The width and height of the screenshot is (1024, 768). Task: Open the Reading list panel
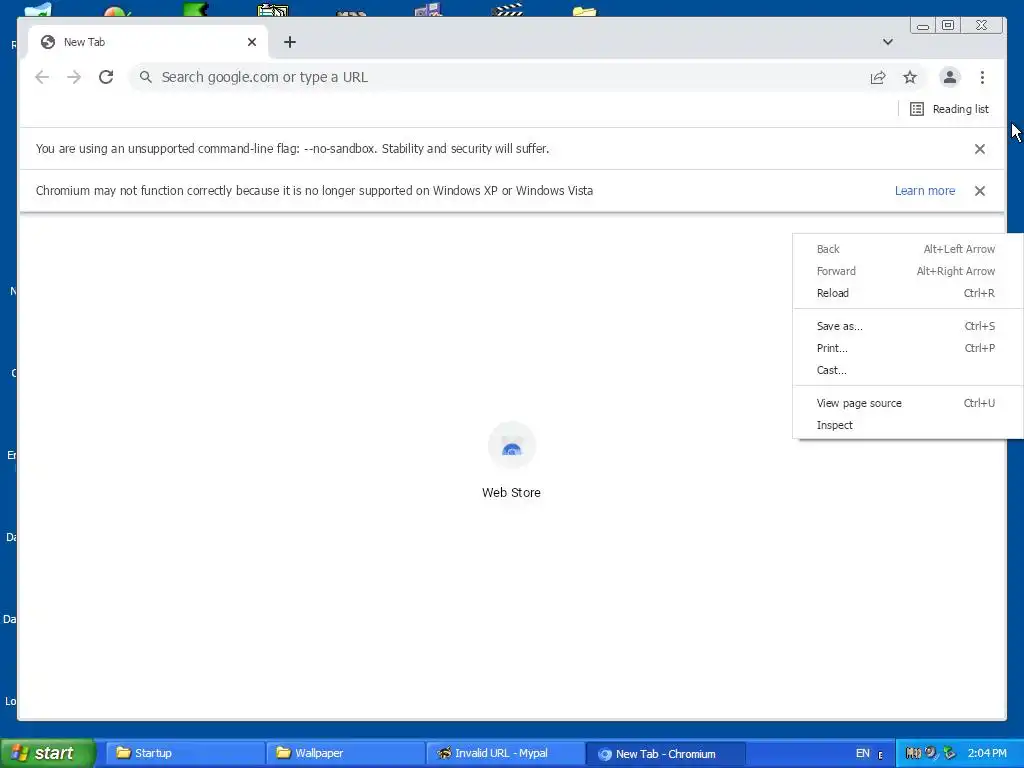(950, 109)
